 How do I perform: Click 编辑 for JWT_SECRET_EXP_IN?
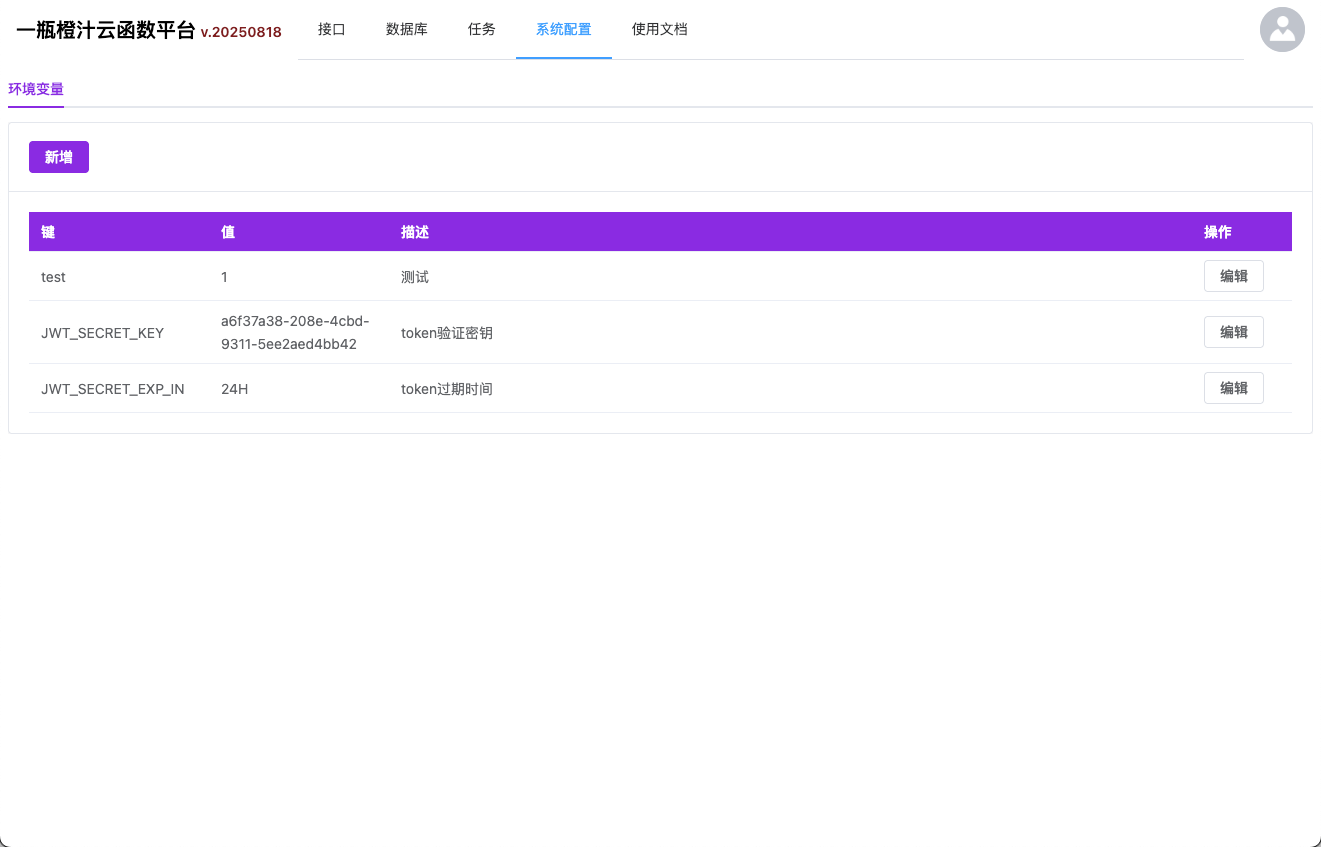[x=1233, y=388]
